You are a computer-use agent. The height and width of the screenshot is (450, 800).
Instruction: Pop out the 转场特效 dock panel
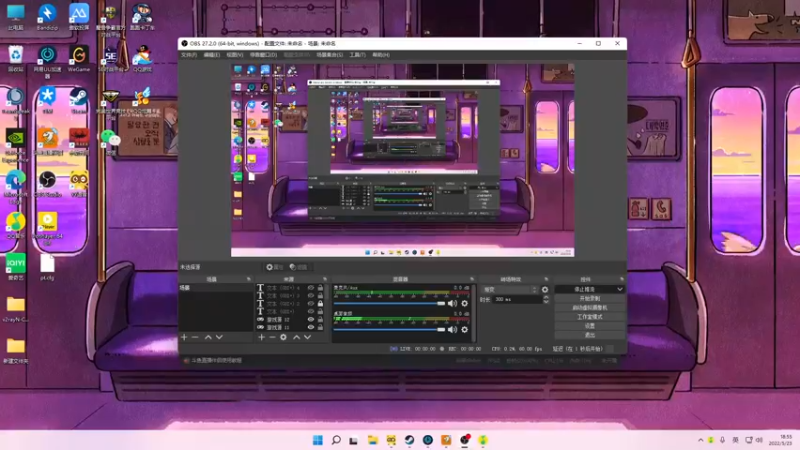tap(546, 279)
